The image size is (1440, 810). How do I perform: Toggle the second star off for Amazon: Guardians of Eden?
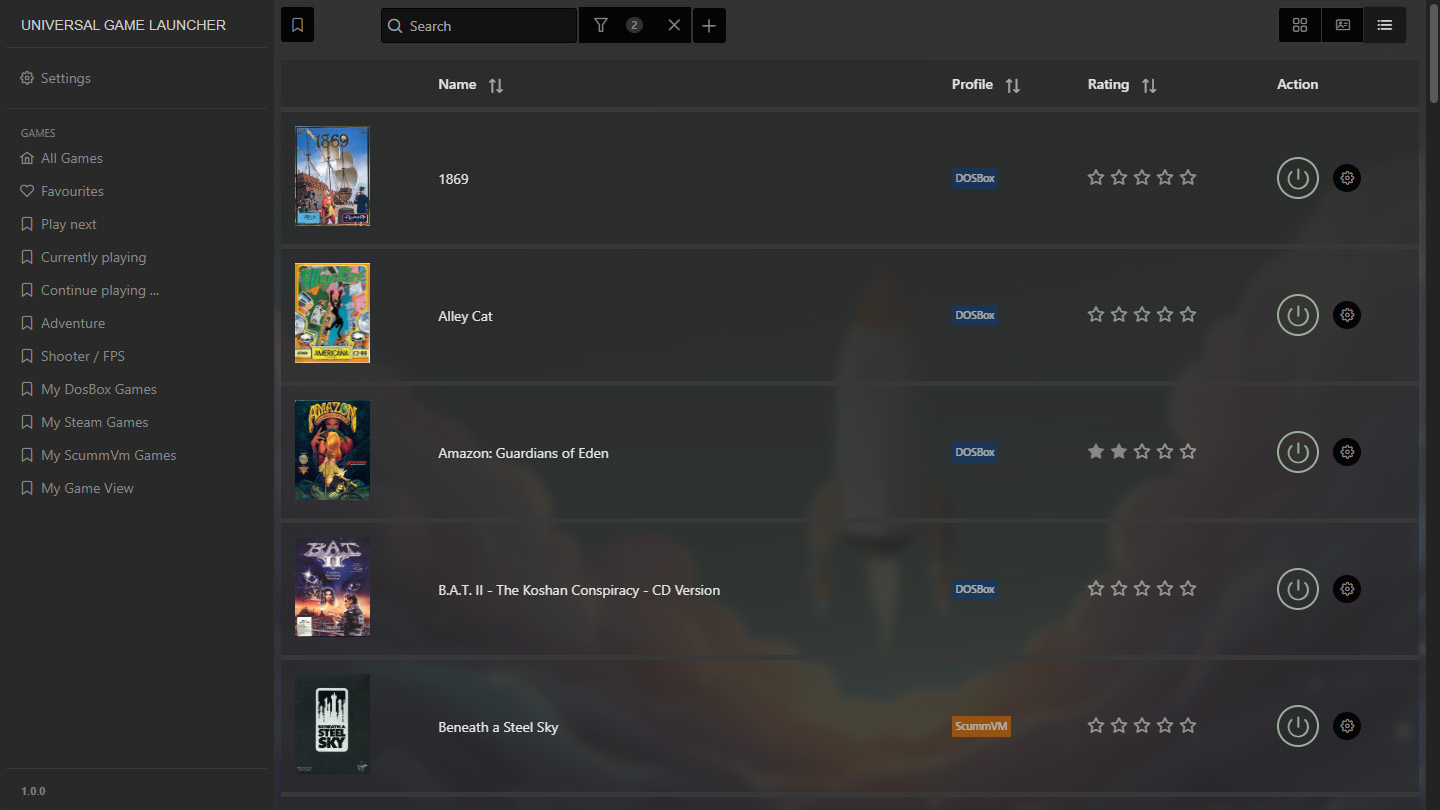coord(1118,451)
